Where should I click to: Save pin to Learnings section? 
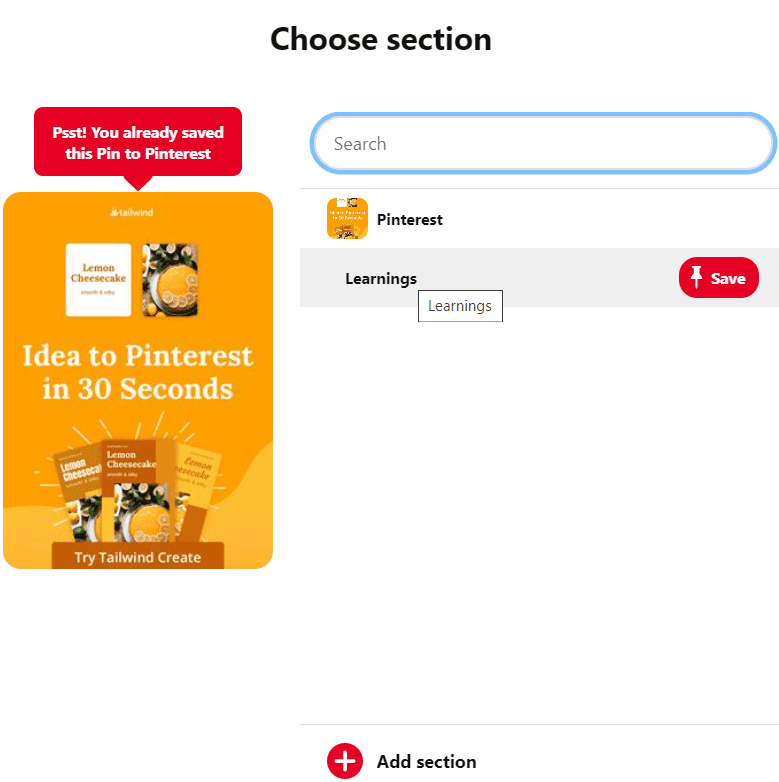click(x=719, y=278)
